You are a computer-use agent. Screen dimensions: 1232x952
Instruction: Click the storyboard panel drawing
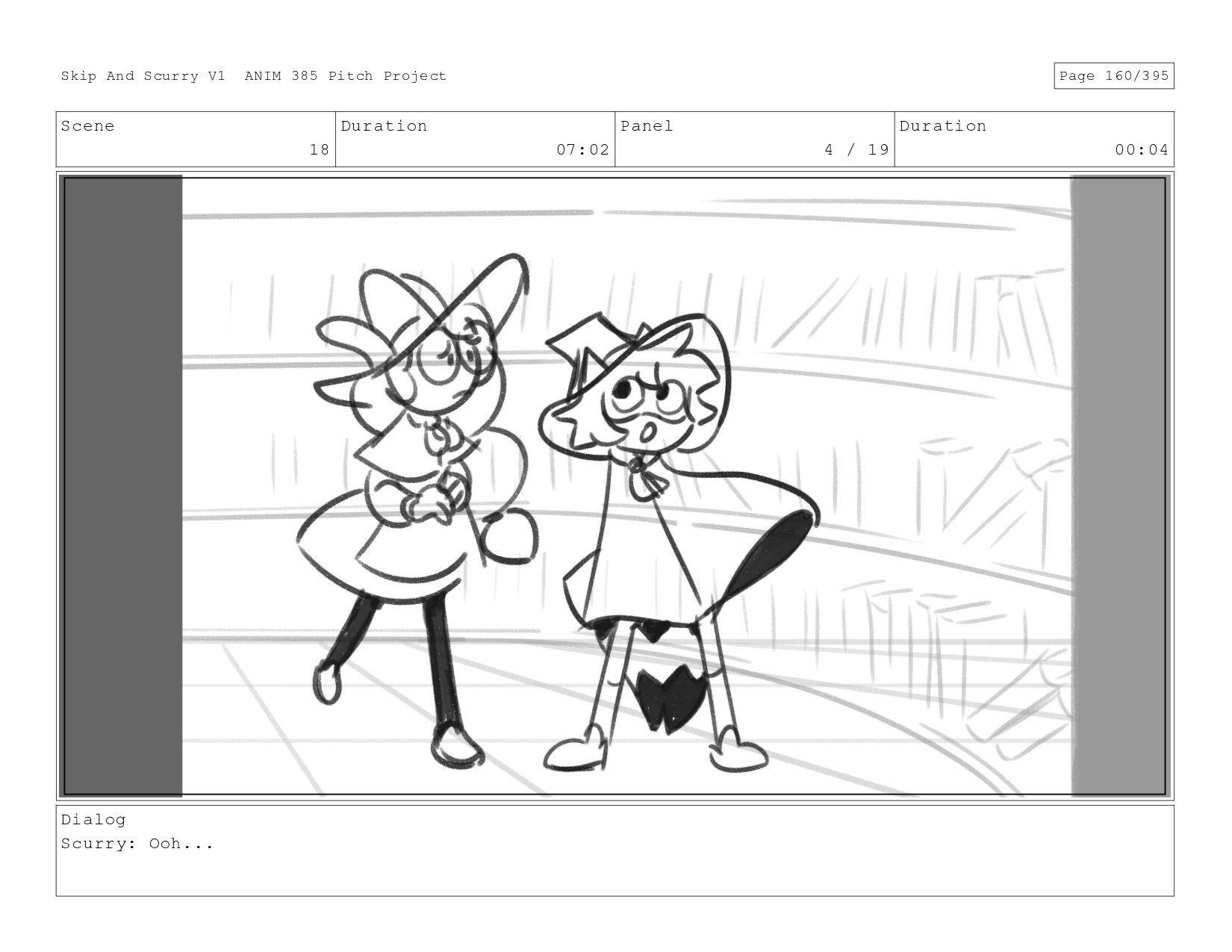click(615, 486)
